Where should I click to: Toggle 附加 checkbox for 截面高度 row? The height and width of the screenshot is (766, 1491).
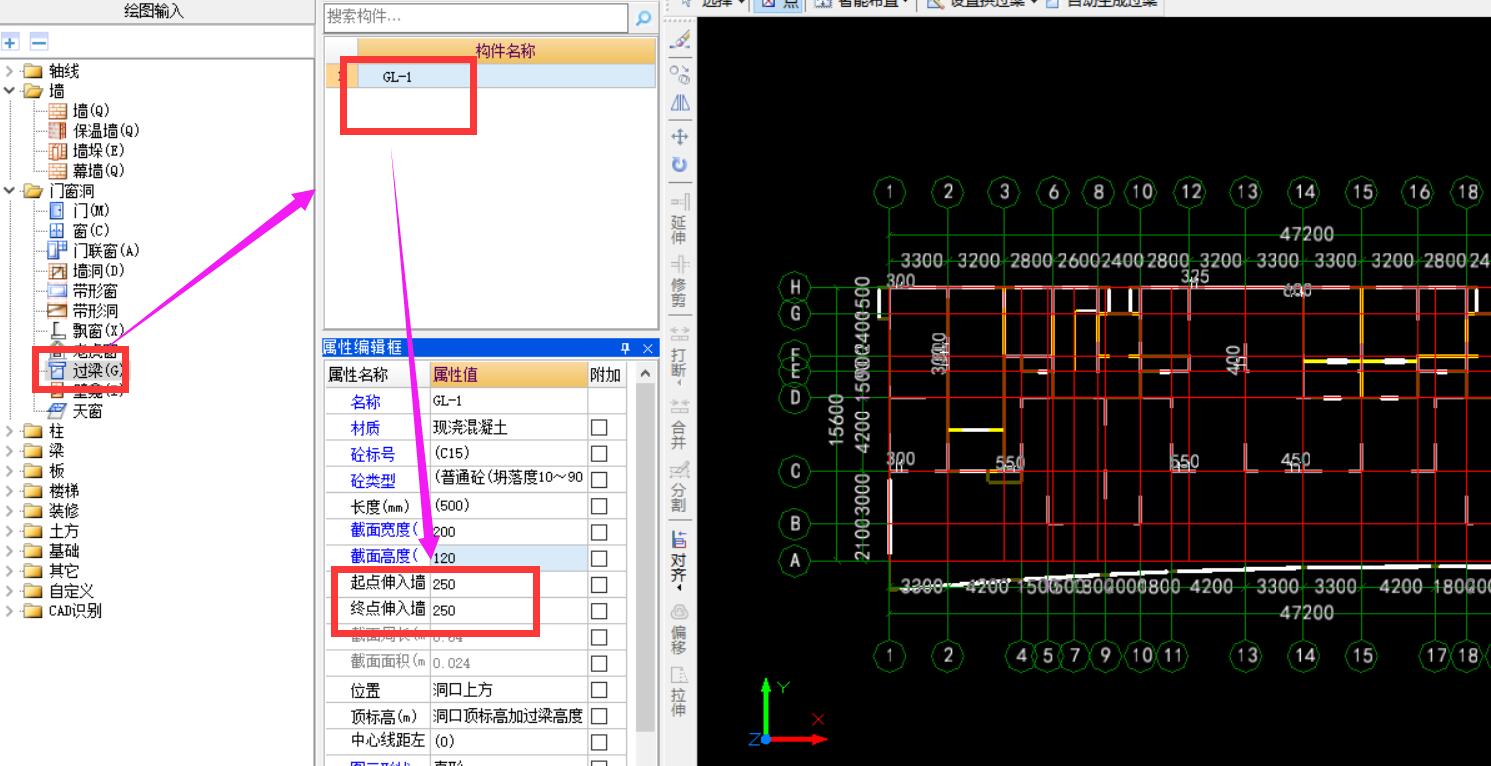pyautogui.click(x=599, y=558)
